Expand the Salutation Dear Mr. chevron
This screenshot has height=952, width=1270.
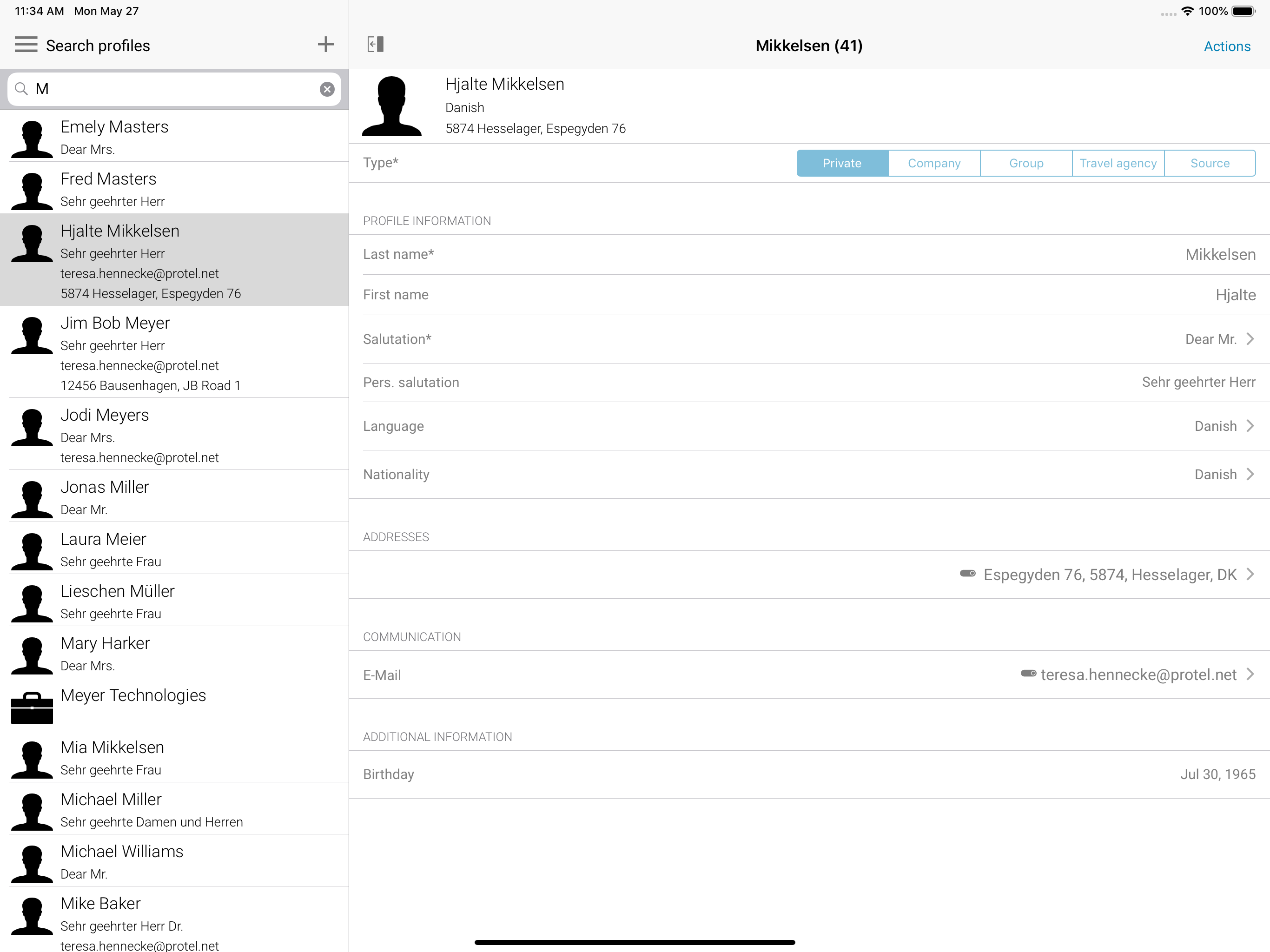tap(1250, 339)
